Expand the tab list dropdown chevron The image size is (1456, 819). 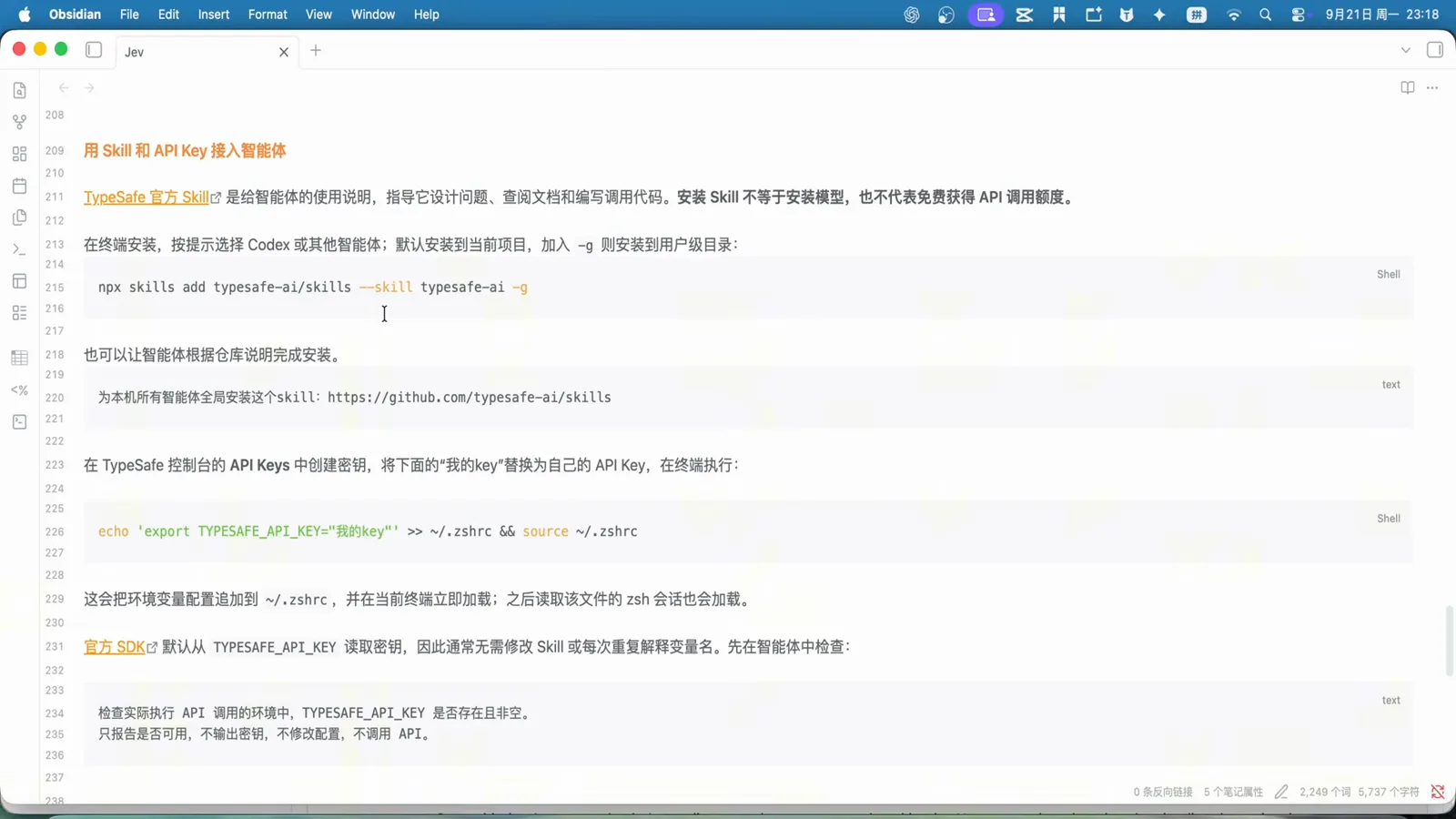pos(1406,50)
